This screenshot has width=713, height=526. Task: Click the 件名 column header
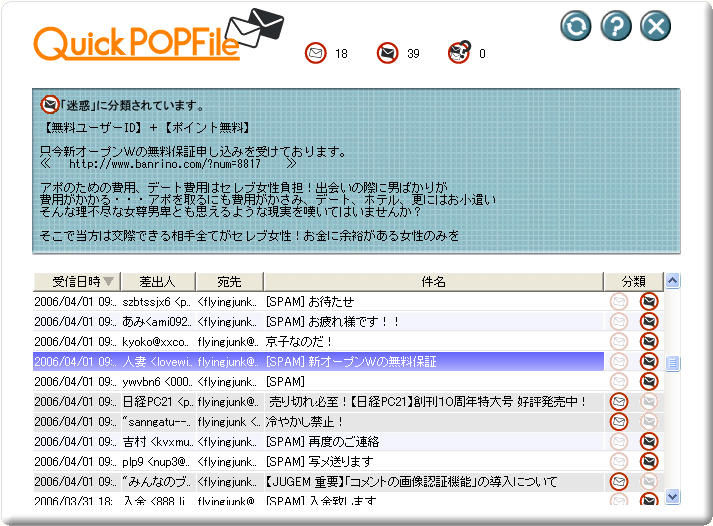(x=433, y=281)
